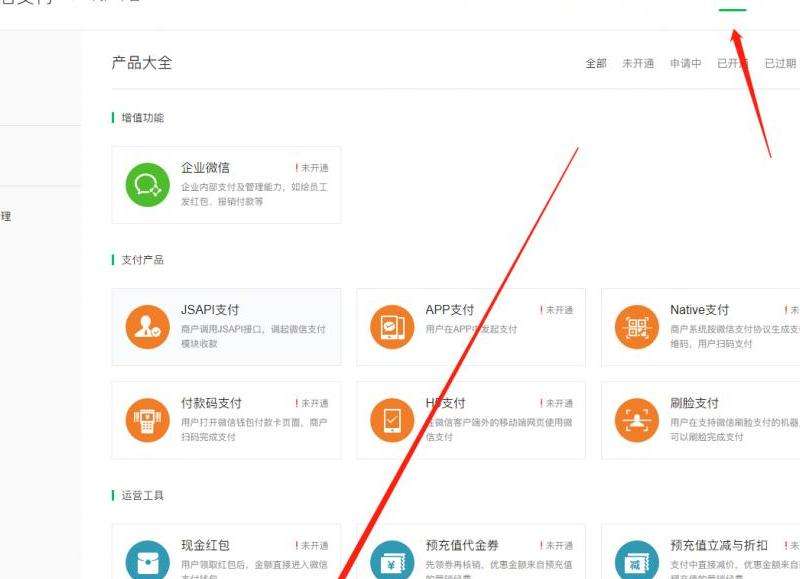Image resolution: width=800 pixels, height=579 pixels.
Task: Click the 预充值代金券 blue coupon icon
Action: tap(392, 560)
